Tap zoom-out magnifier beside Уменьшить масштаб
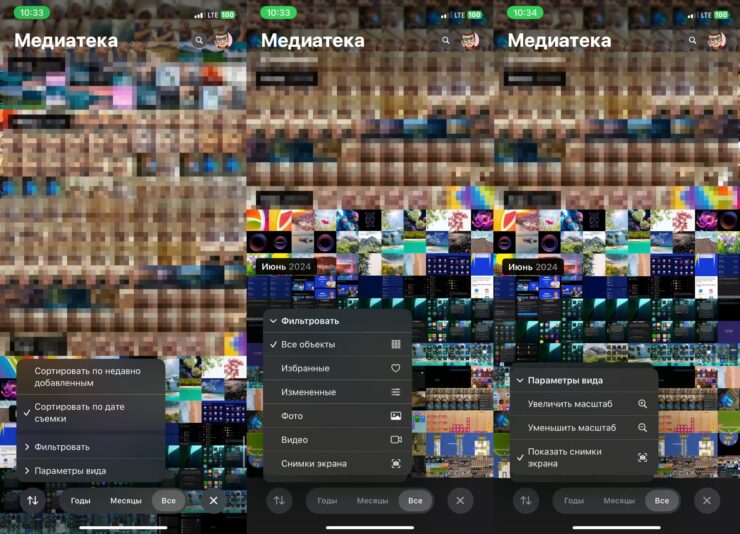Image resolution: width=740 pixels, height=534 pixels. [642, 427]
